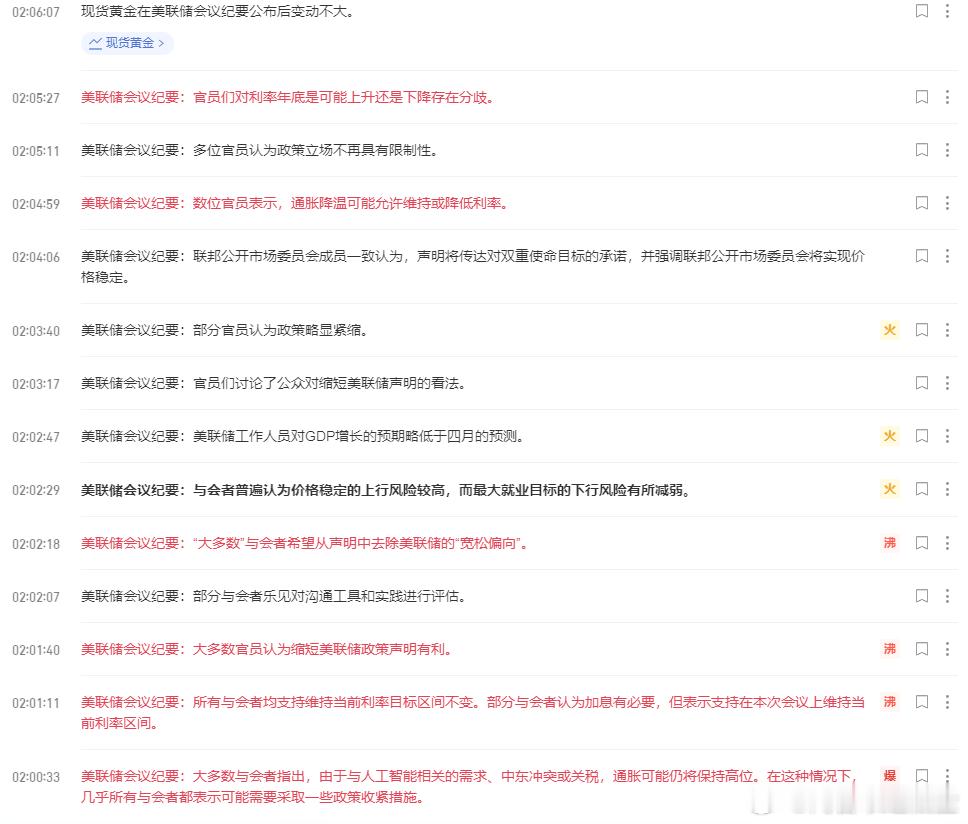This screenshot has height=824, width=968.
Task: Open more options for 02:03:17 news
Action: 947,383
